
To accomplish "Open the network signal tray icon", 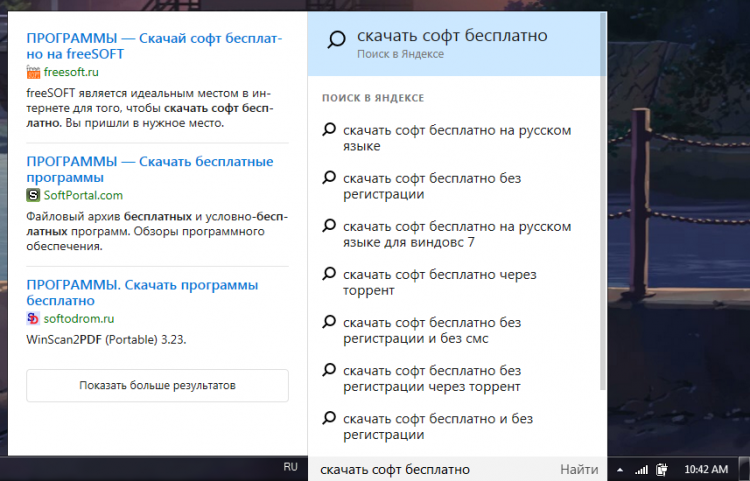I will point(641,469).
